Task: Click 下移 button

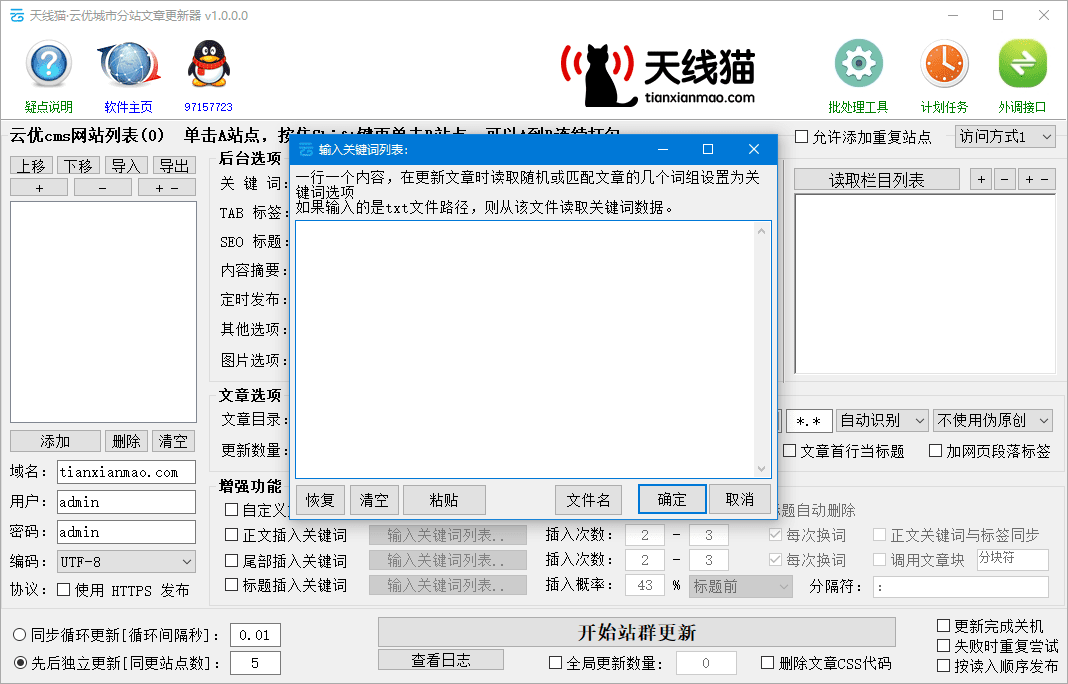Action: [78, 166]
